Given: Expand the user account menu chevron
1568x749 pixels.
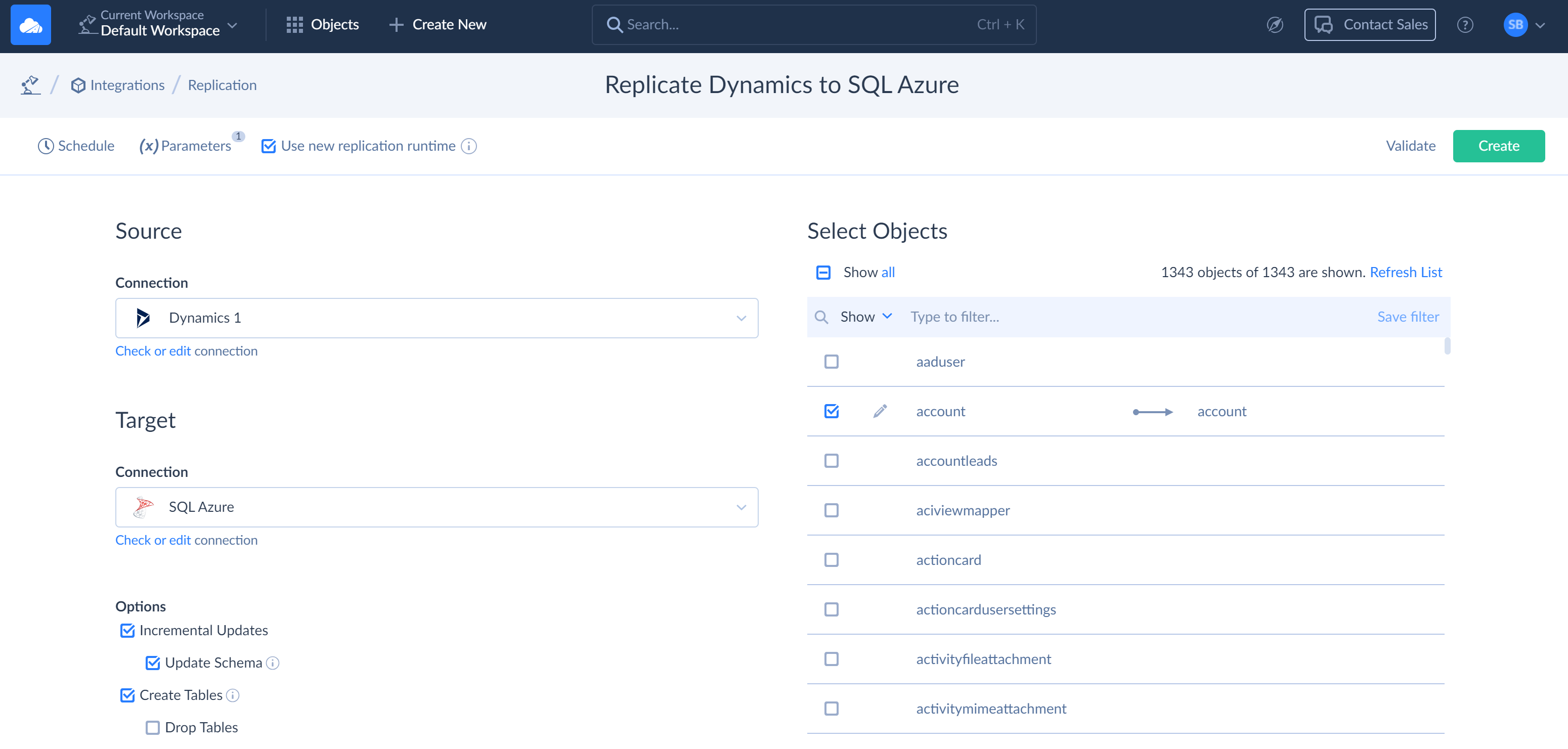Looking at the screenshot, I should (x=1540, y=26).
